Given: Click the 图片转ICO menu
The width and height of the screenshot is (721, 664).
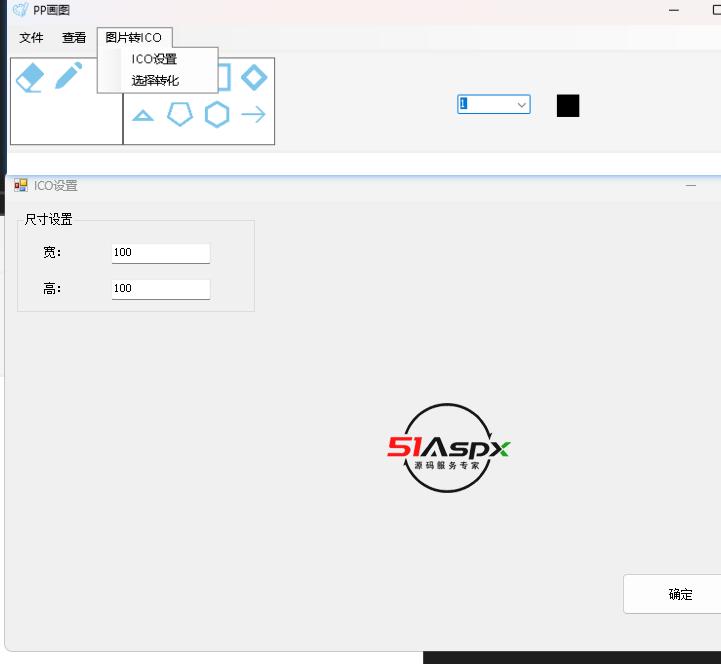Looking at the screenshot, I should [134, 38].
